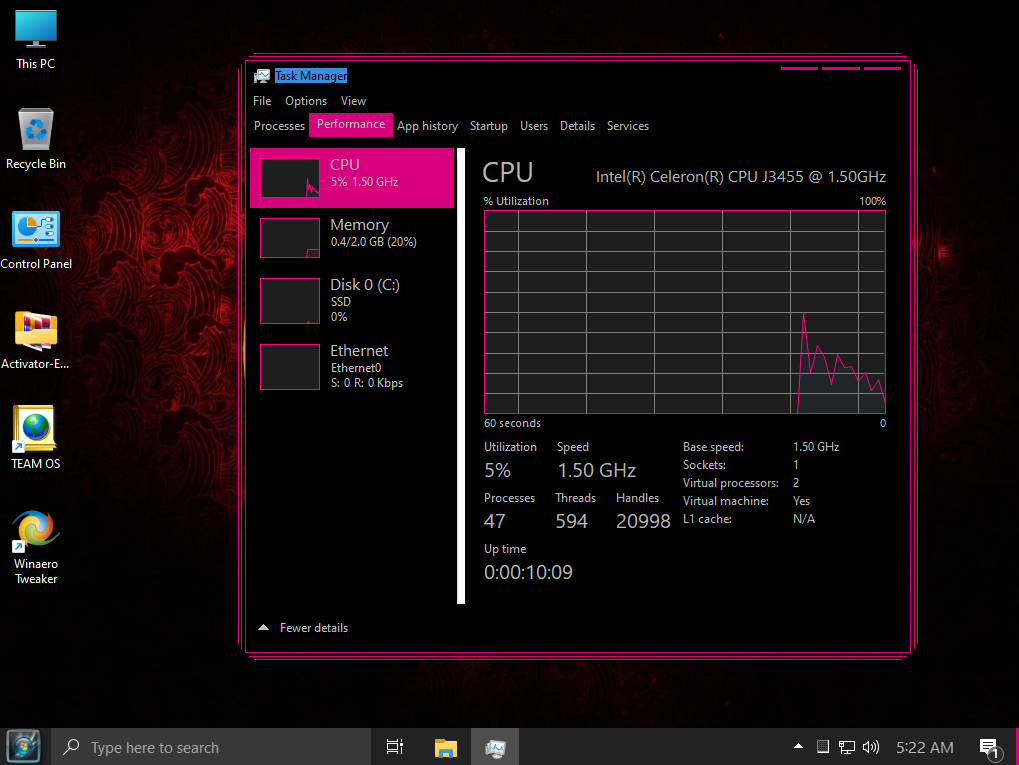This screenshot has width=1019, height=765.
Task: Open This PC desktop icon
Action: pos(36,40)
